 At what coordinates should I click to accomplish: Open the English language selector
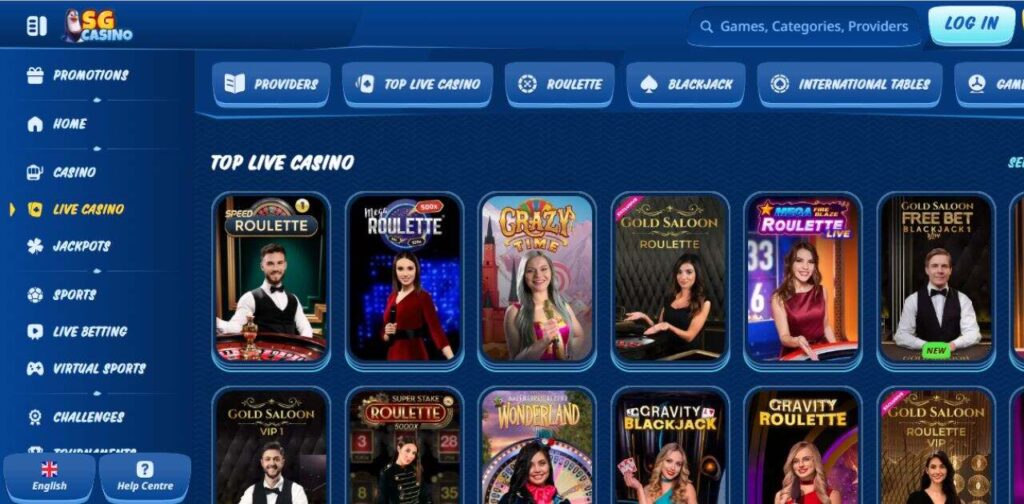(50, 476)
